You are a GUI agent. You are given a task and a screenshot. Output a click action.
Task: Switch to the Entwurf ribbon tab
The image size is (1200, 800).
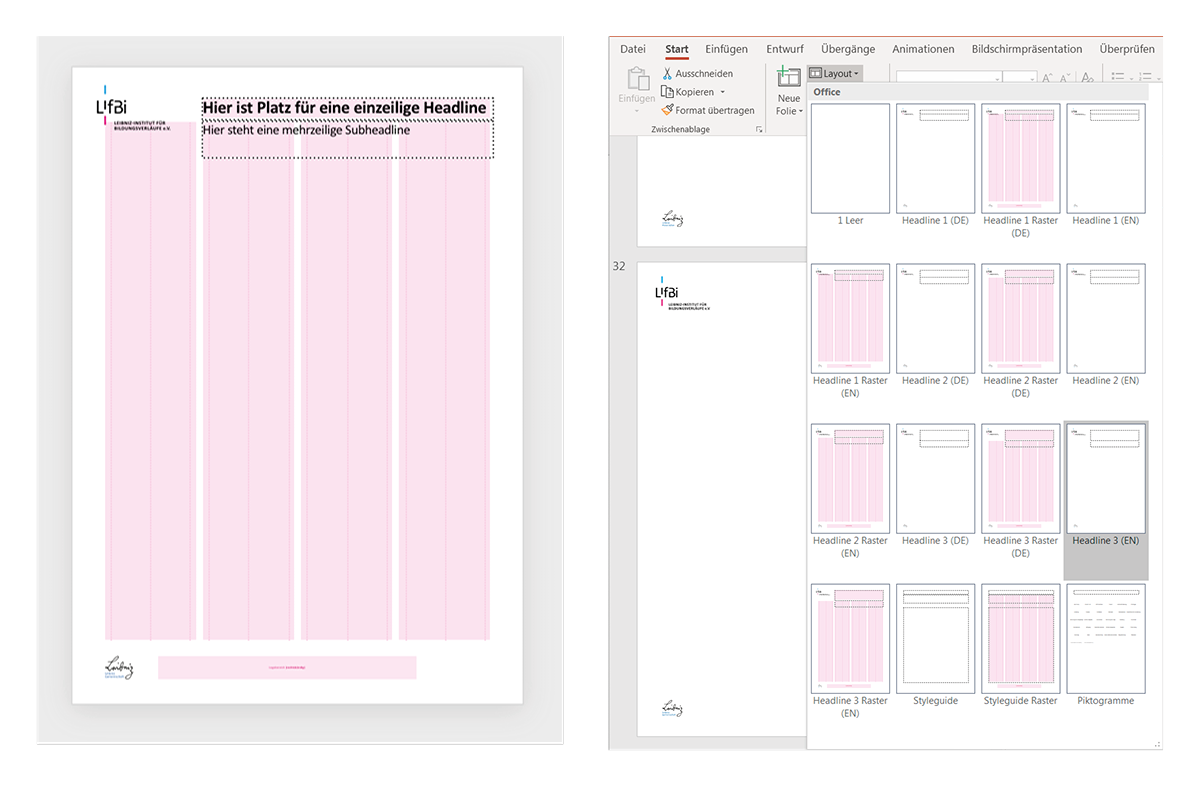point(784,49)
